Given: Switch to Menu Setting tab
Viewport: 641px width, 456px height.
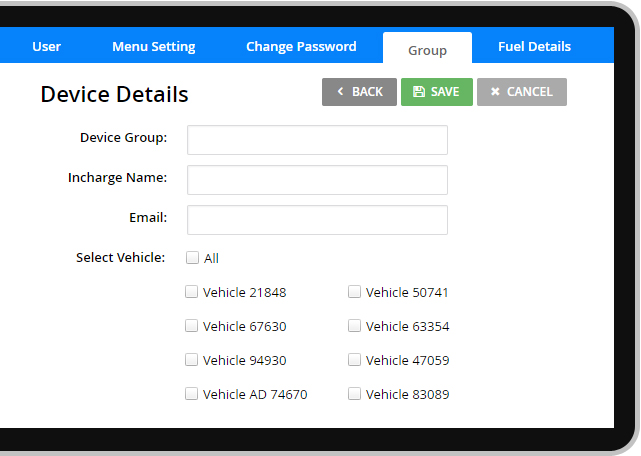Looking at the screenshot, I should tap(153, 47).
